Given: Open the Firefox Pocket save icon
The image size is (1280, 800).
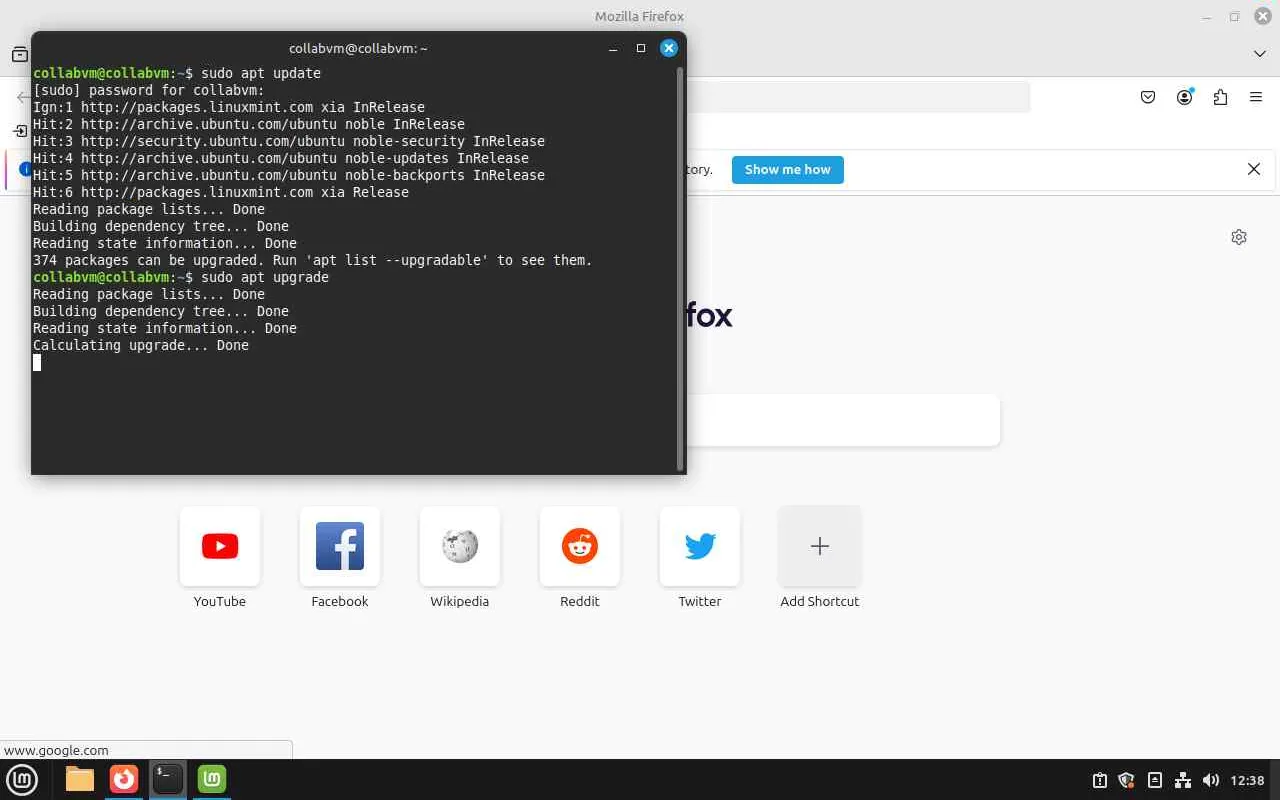Looking at the screenshot, I should pyautogui.click(x=1148, y=97).
